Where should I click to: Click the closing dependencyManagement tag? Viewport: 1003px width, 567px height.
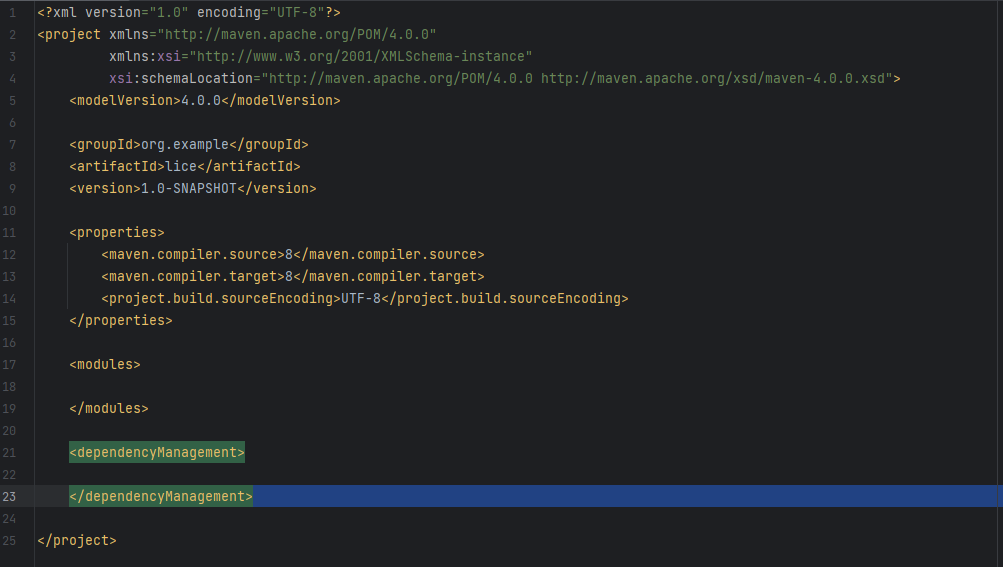click(x=161, y=496)
